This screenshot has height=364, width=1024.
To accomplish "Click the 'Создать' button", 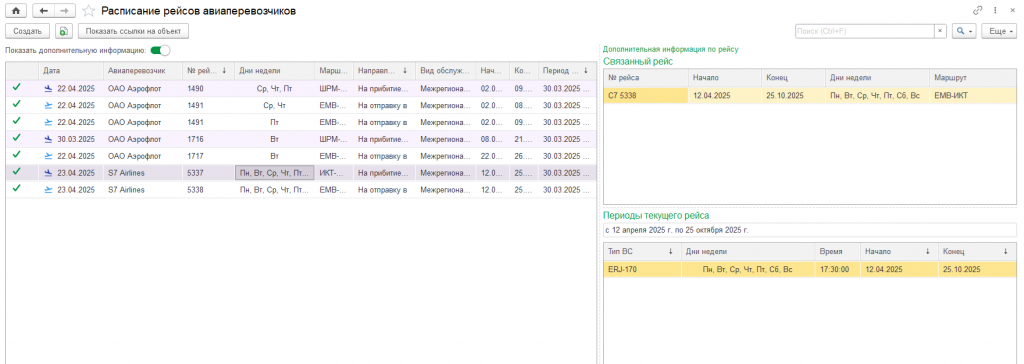I will click(27, 31).
